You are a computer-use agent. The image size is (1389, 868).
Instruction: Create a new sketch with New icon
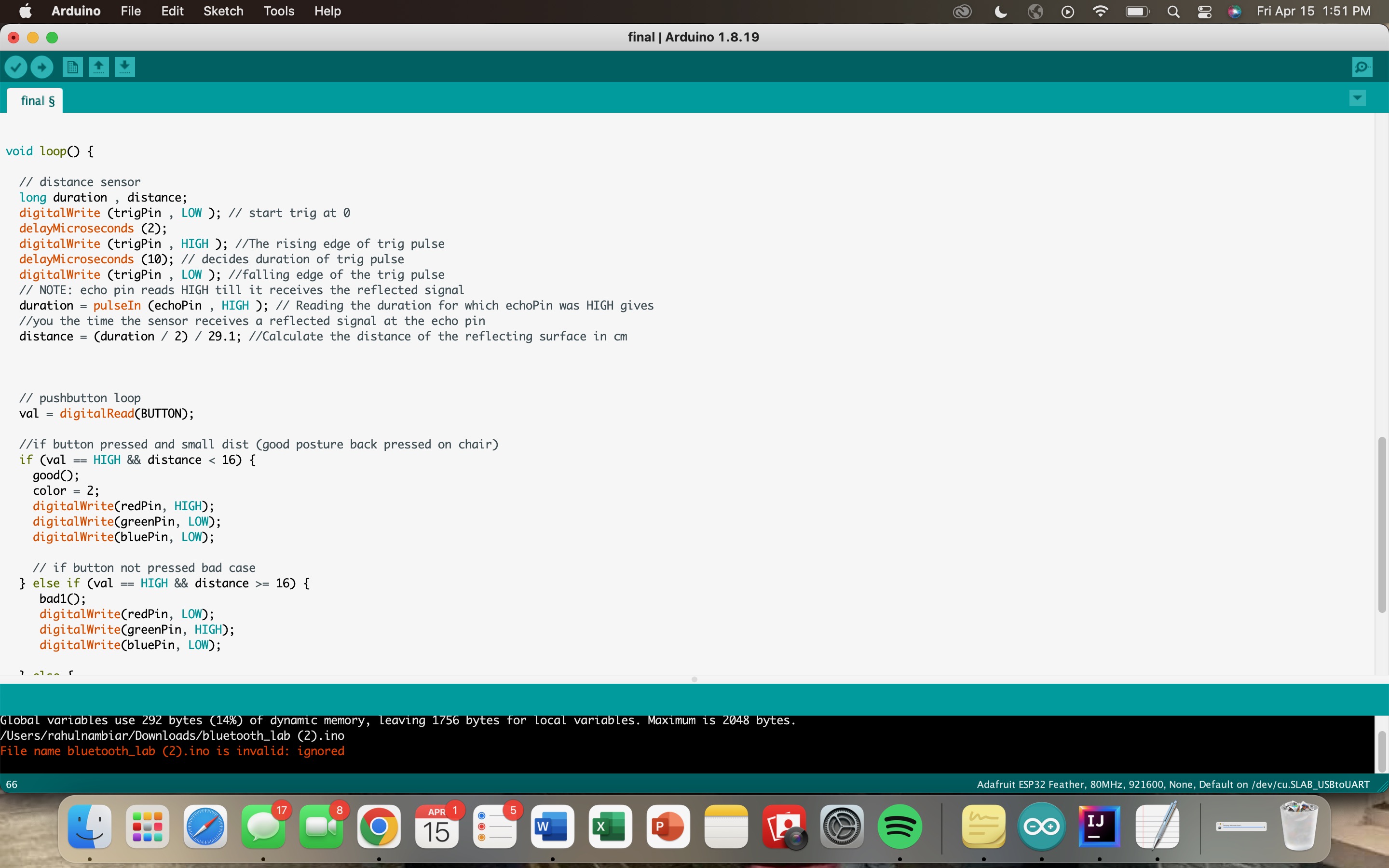pyautogui.click(x=72, y=67)
